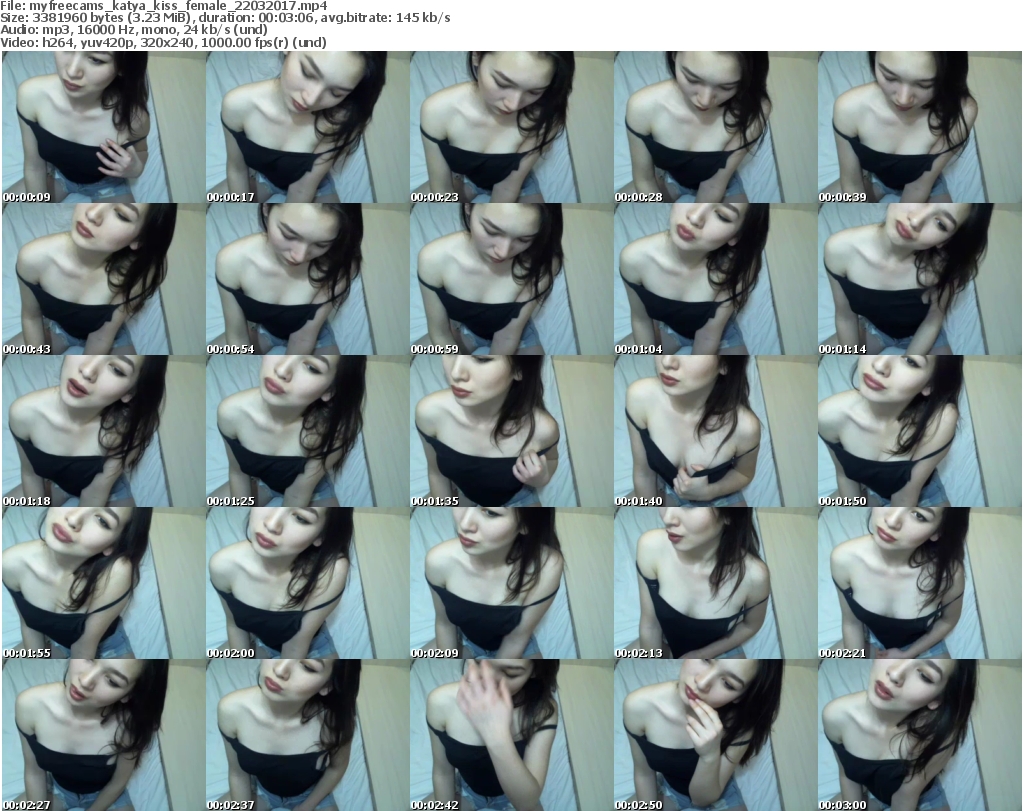The width and height of the screenshot is (1024, 811).
Task: Select the thumbnail stamped 00:00:17
Action: coord(308,127)
